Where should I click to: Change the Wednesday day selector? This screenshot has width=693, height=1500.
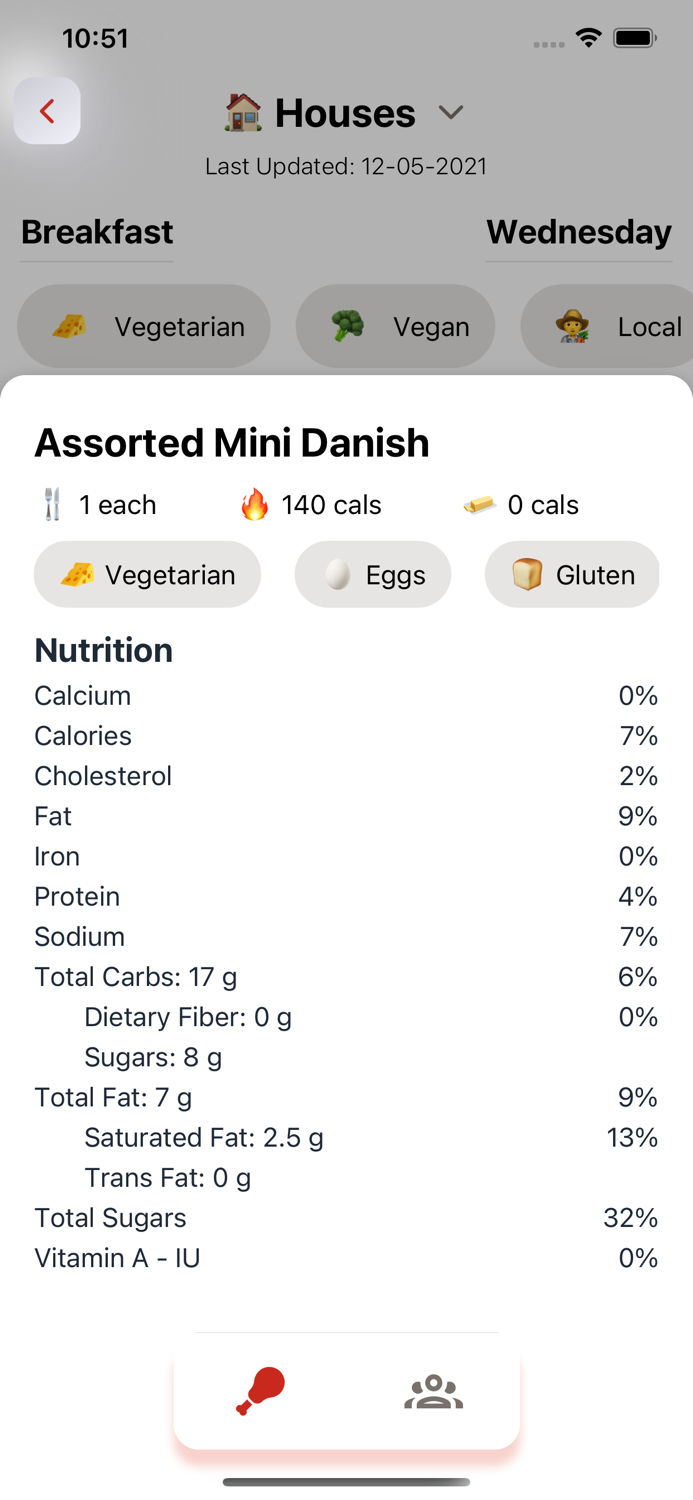pos(578,232)
